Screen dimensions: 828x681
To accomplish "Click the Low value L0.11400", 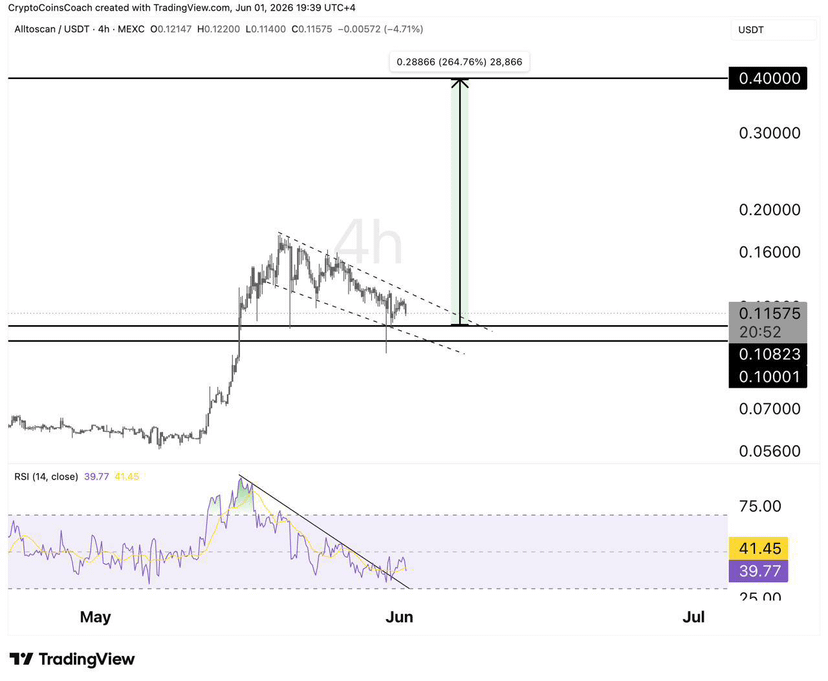I will (x=266, y=29).
